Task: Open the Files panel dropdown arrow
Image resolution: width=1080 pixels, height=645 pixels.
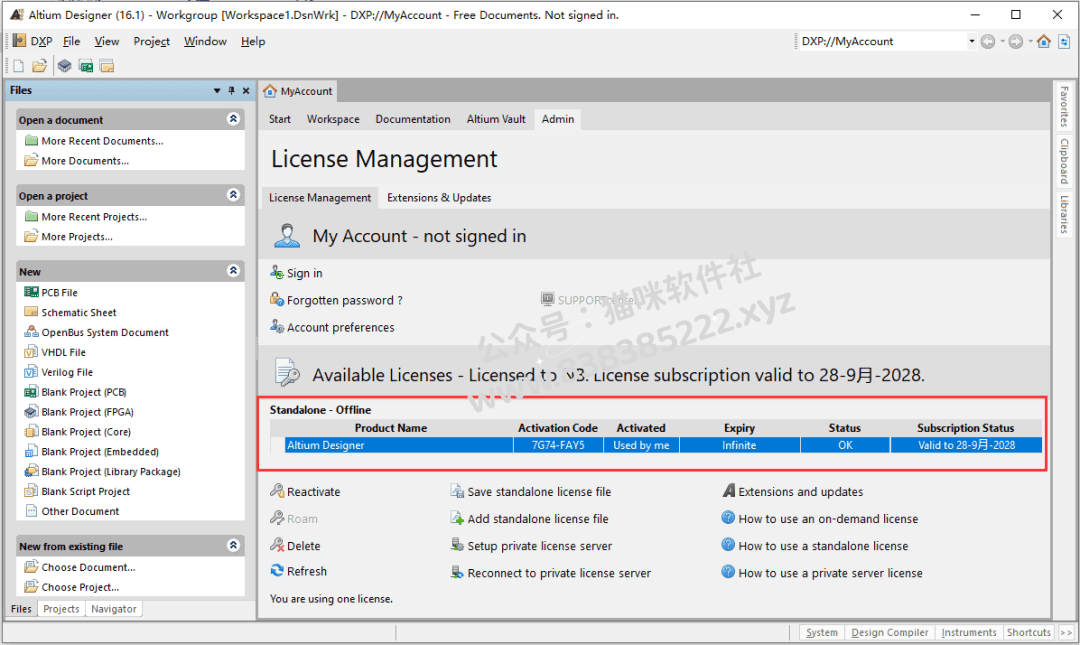Action: (217, 90)
